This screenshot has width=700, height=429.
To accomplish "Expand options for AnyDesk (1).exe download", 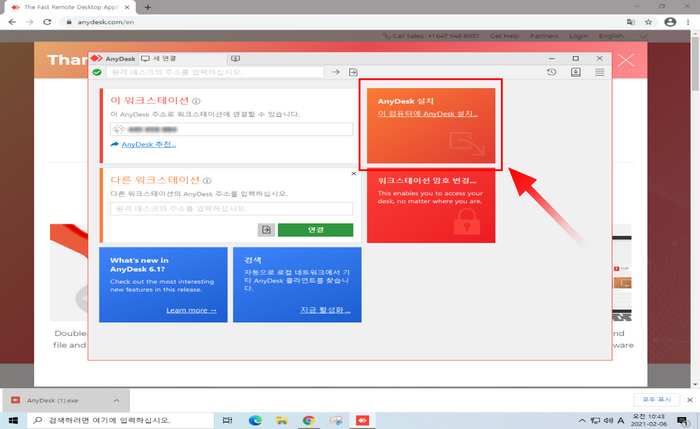I will point(117,400).
